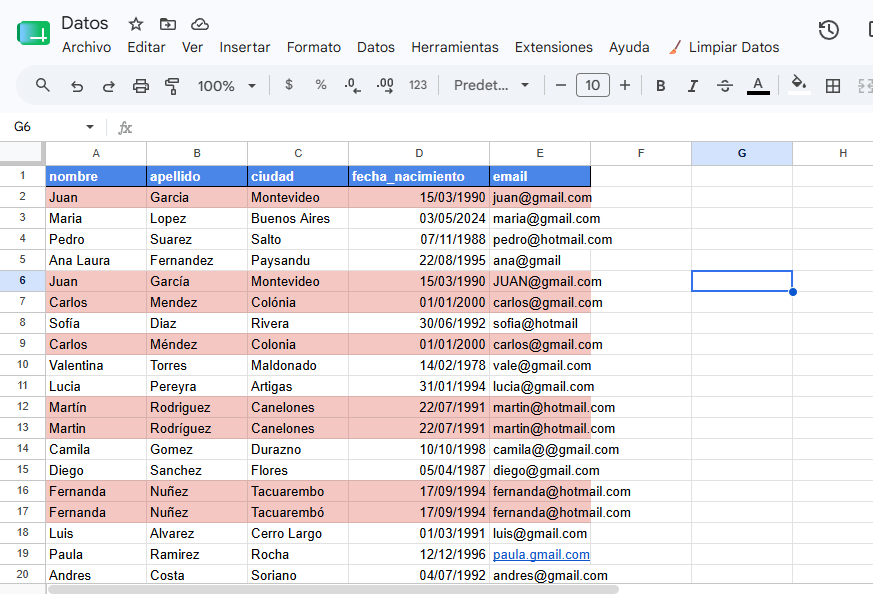Screen dimensions: 873x594
Task: Click the search menus magnifier icon
Action: click(43, 85)
